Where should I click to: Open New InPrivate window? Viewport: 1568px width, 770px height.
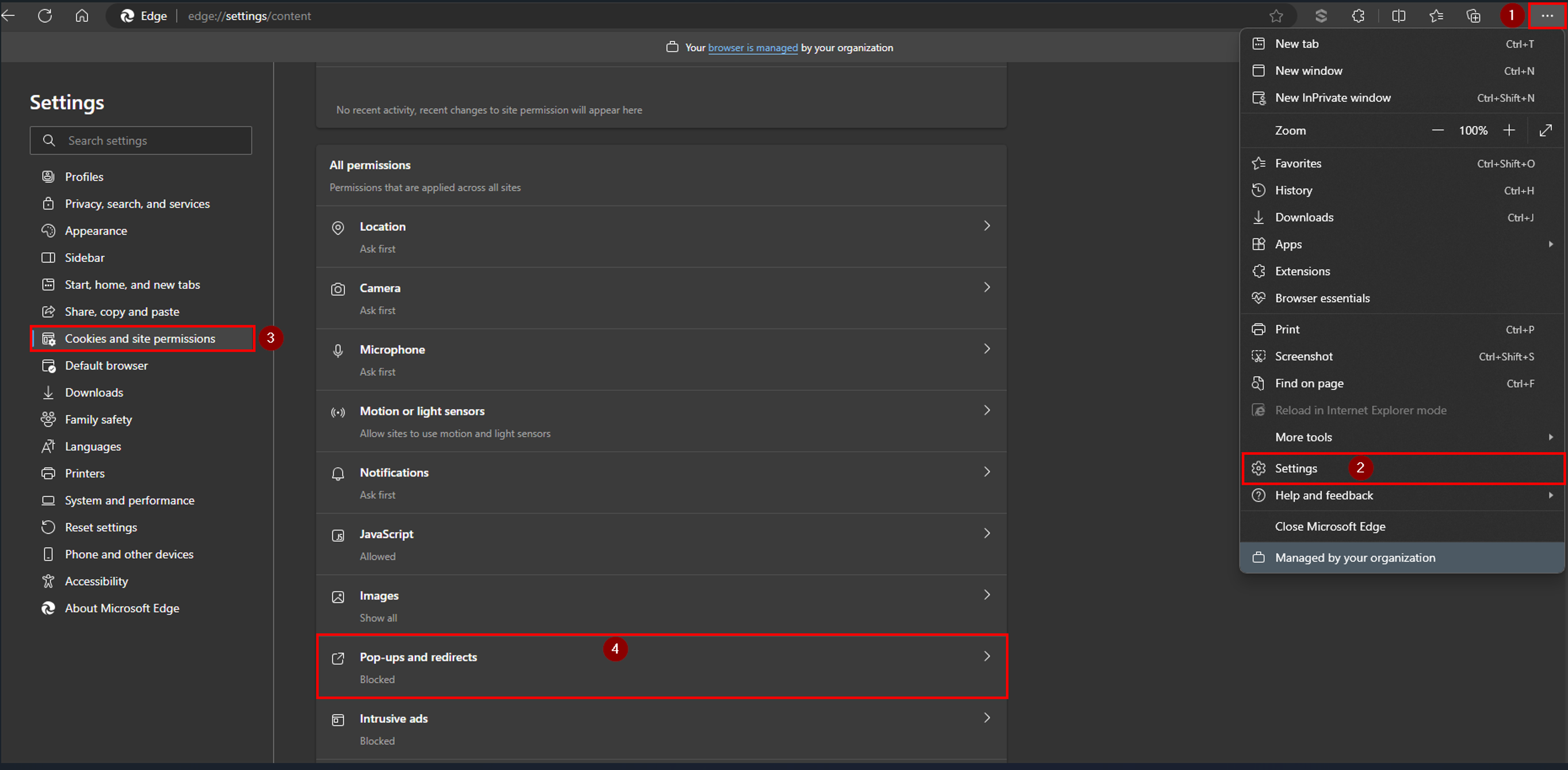(x=1402, y=97)
